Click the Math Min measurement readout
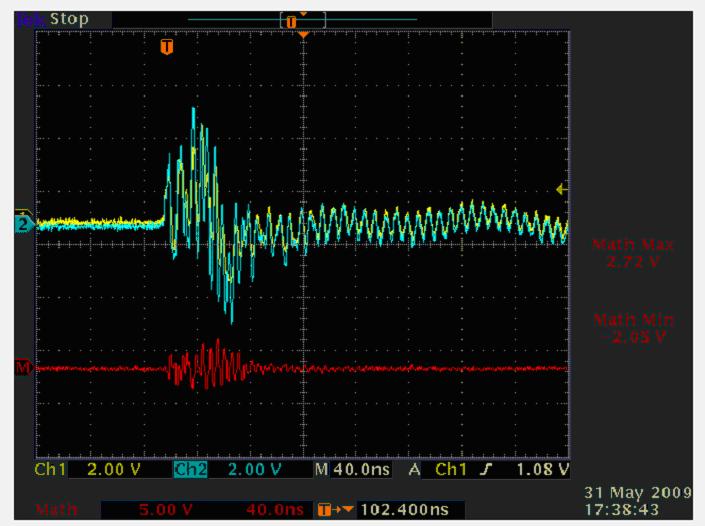Viewport: 705px width, 526px height. [x=632, y=328]
